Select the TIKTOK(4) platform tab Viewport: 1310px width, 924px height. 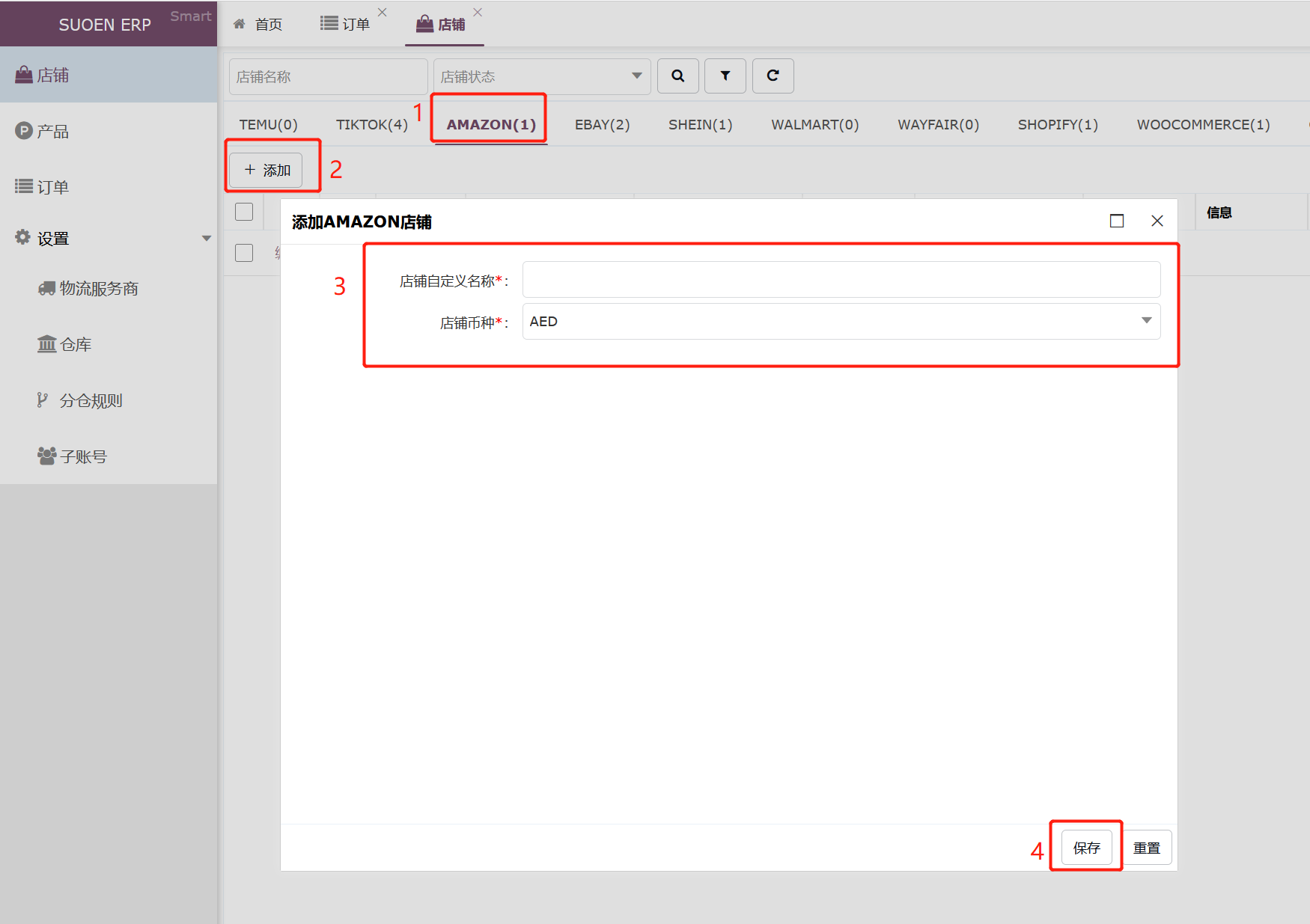click(372, 124)
